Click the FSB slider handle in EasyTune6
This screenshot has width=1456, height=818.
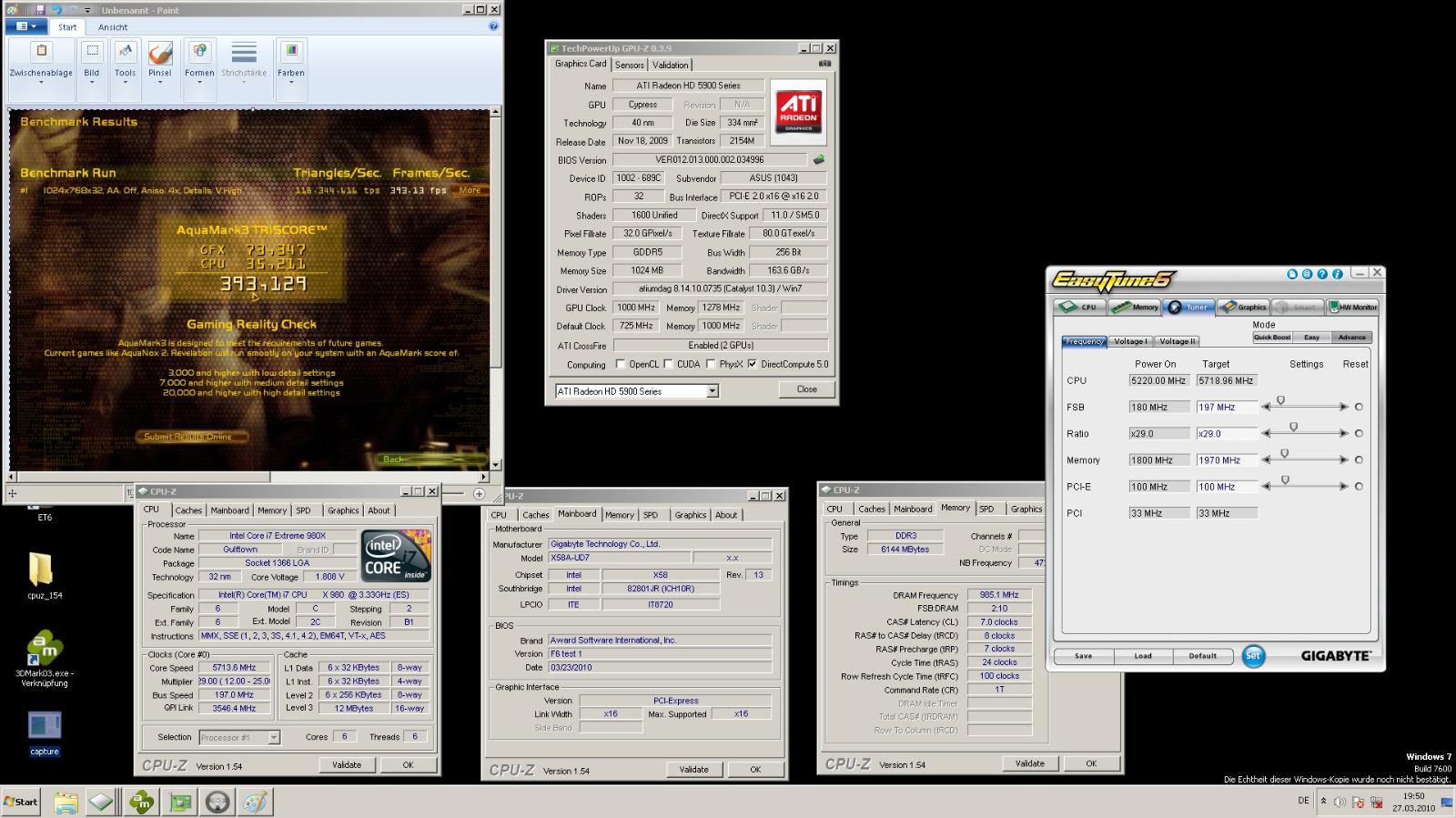[1280, 400]
